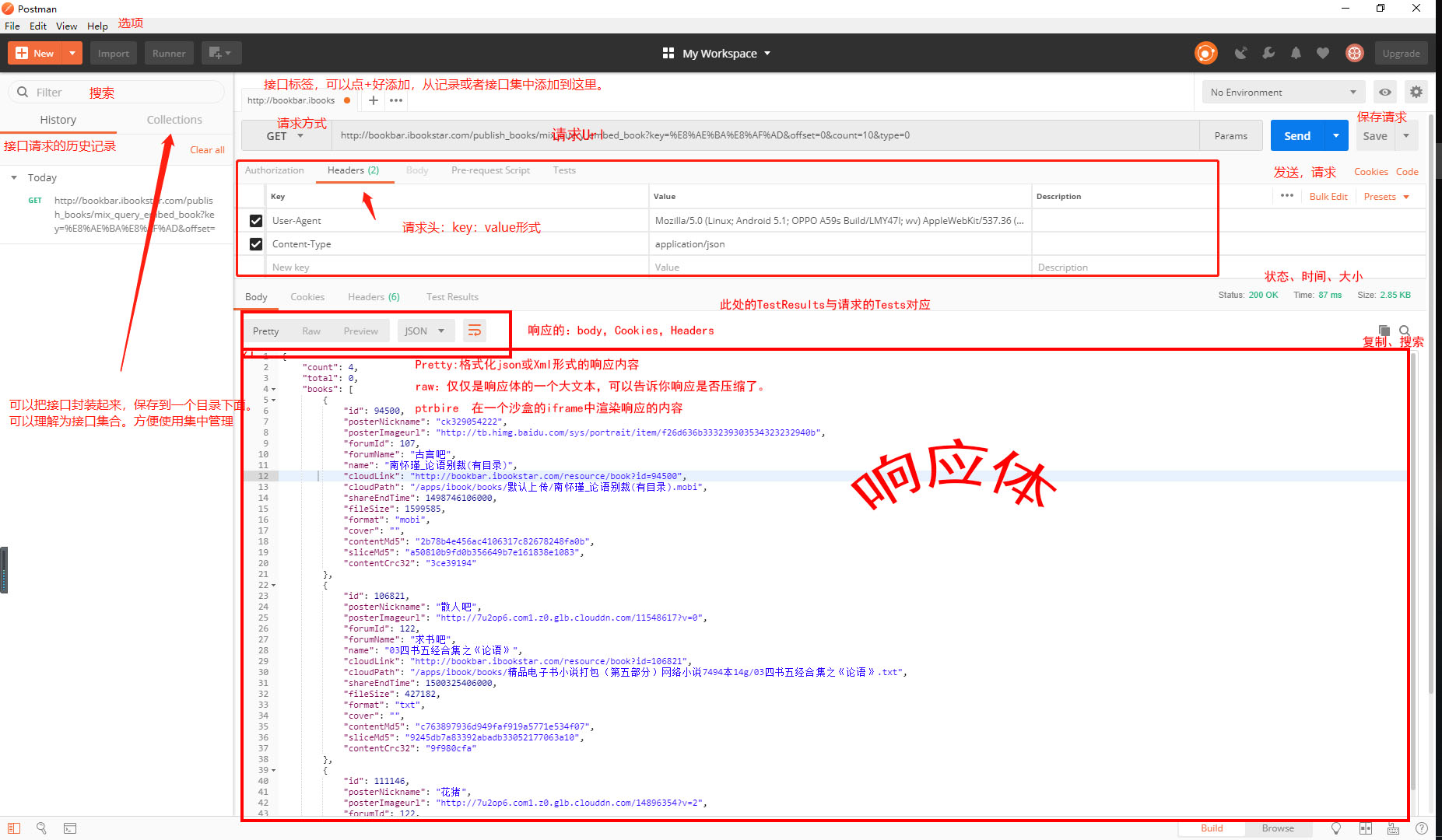Open Find icon in status bar
The height and width of the screenshot is (840, 1442).
tap(41, 828)
